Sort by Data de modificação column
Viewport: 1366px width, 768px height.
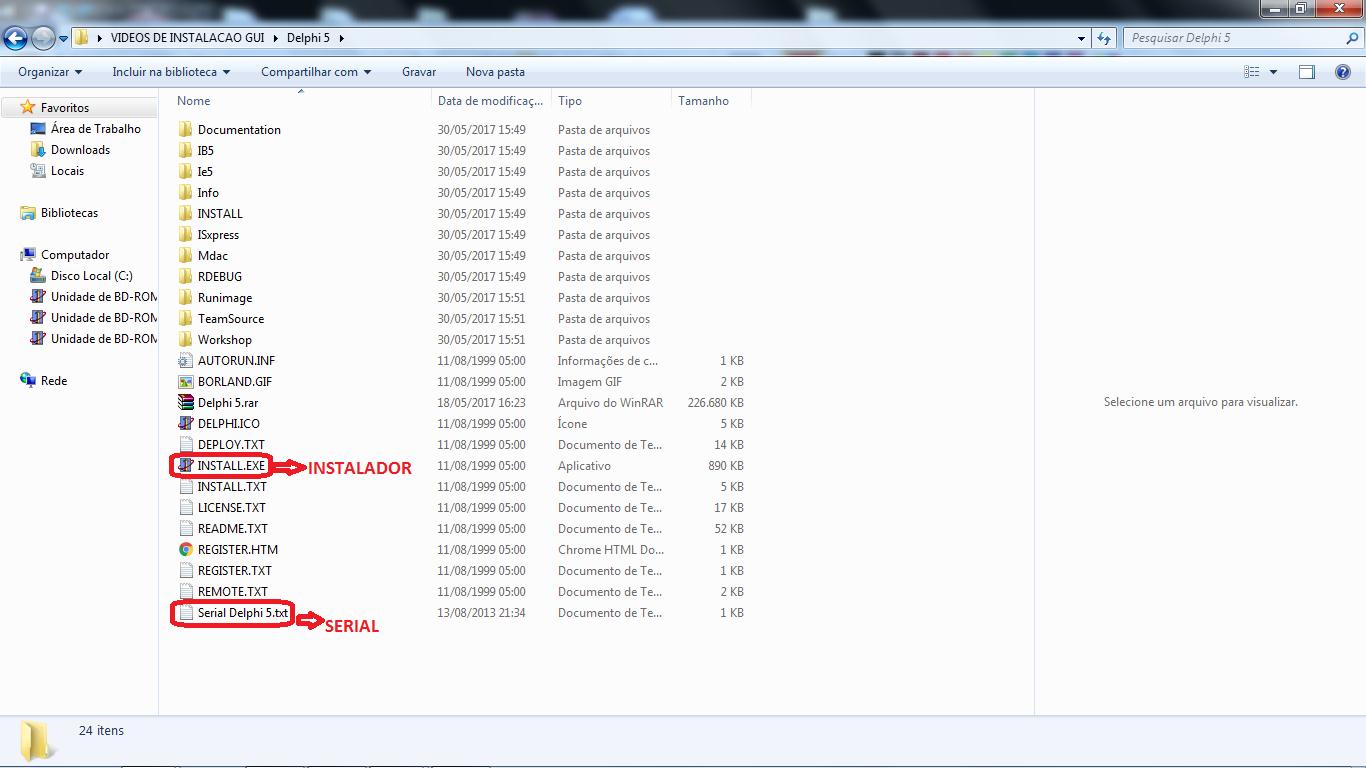[491, 100]
